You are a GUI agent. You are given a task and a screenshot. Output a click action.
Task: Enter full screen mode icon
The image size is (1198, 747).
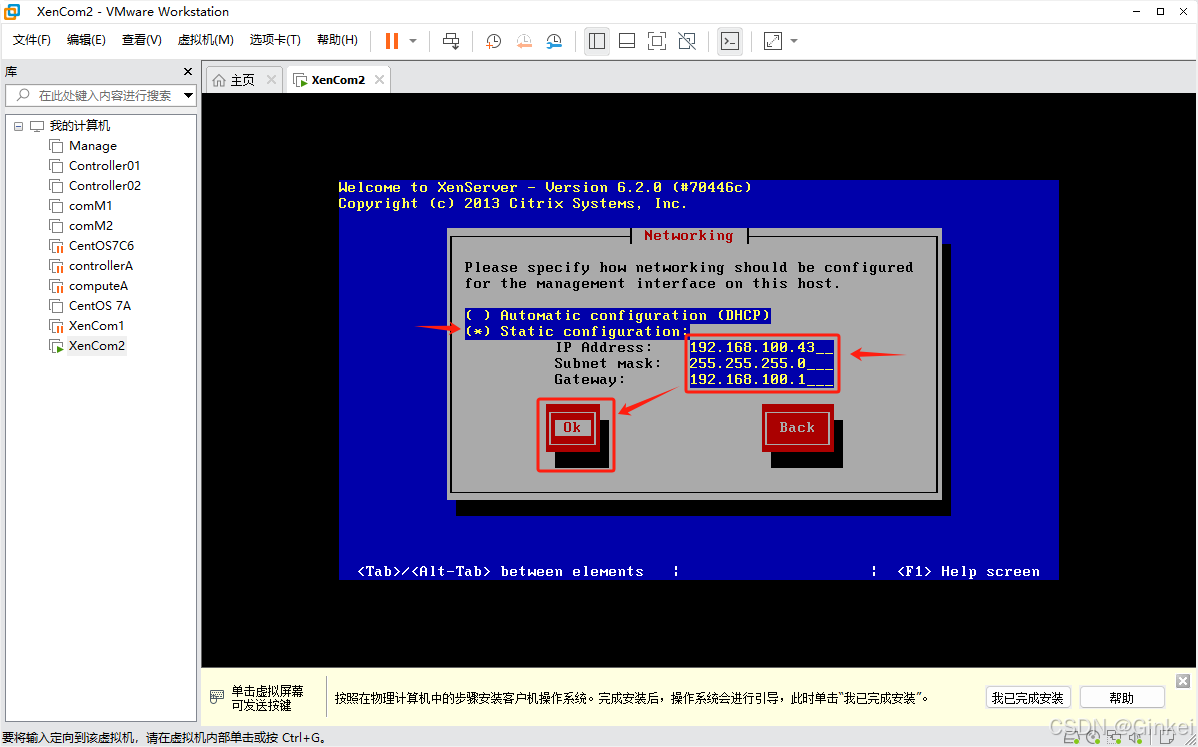[x=657, y=41]
